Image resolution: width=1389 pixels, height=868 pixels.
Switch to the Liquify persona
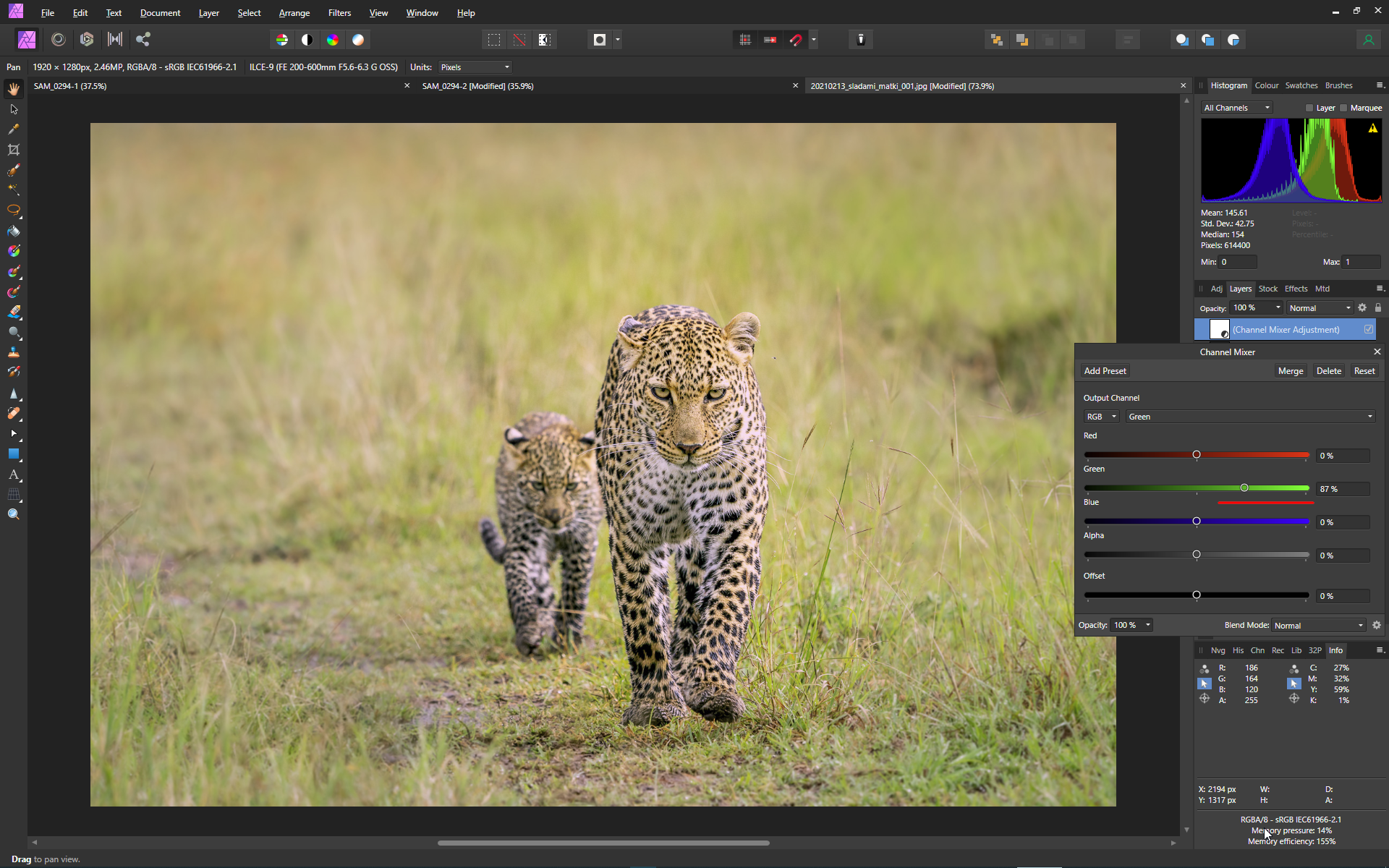59,40
